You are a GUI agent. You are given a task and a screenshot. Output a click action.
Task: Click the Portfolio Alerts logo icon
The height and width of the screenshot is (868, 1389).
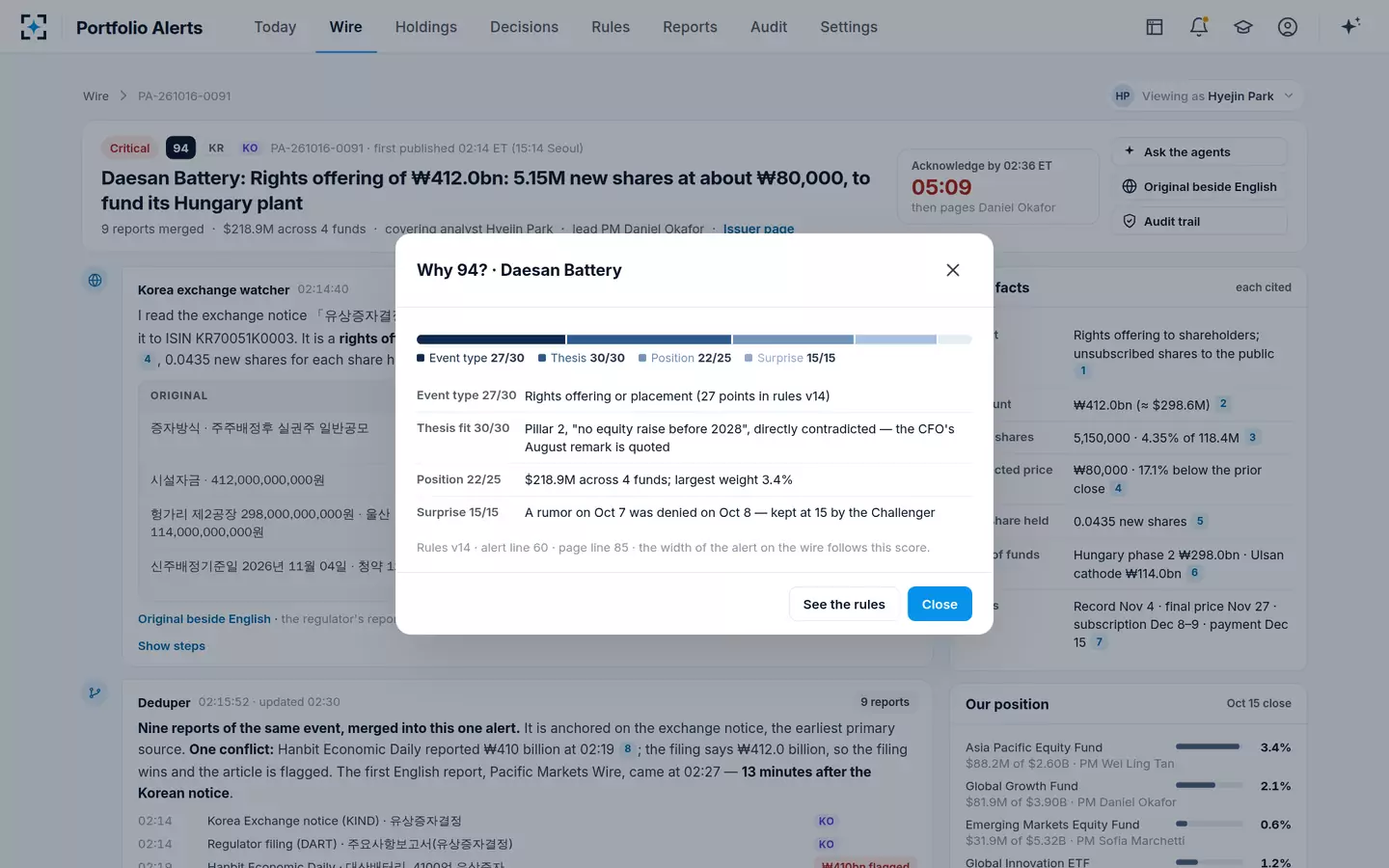(34, 27)
